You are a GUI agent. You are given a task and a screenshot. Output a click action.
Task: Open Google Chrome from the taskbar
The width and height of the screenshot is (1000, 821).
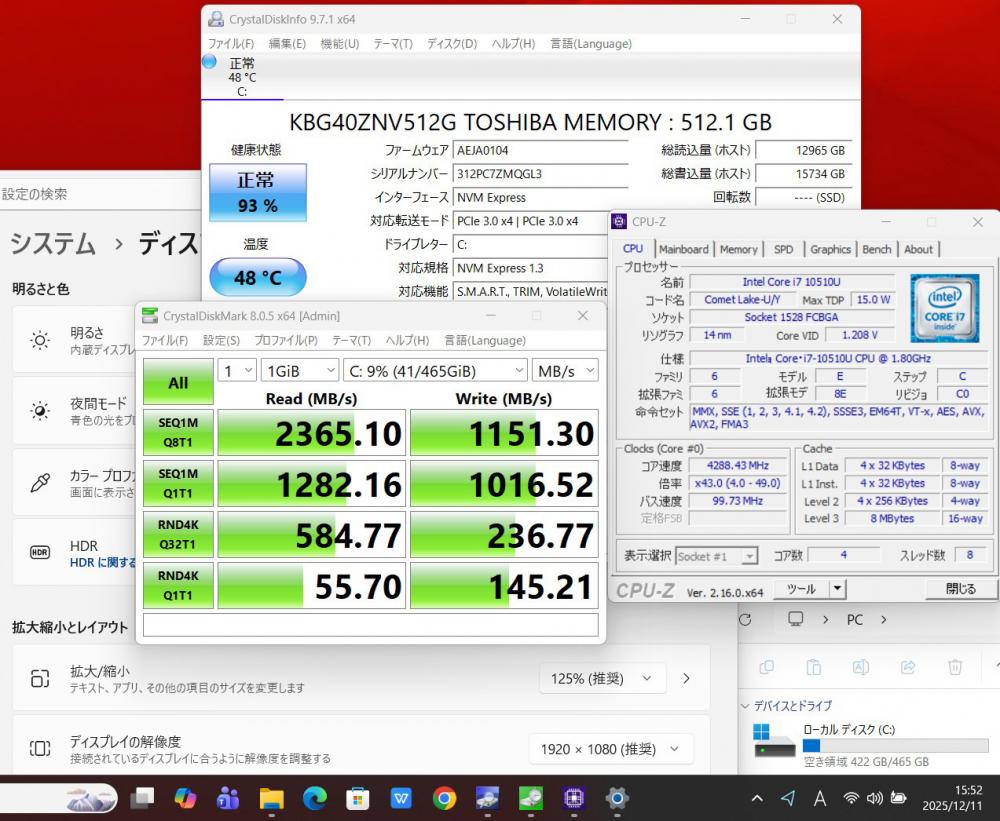click(445, 798)
